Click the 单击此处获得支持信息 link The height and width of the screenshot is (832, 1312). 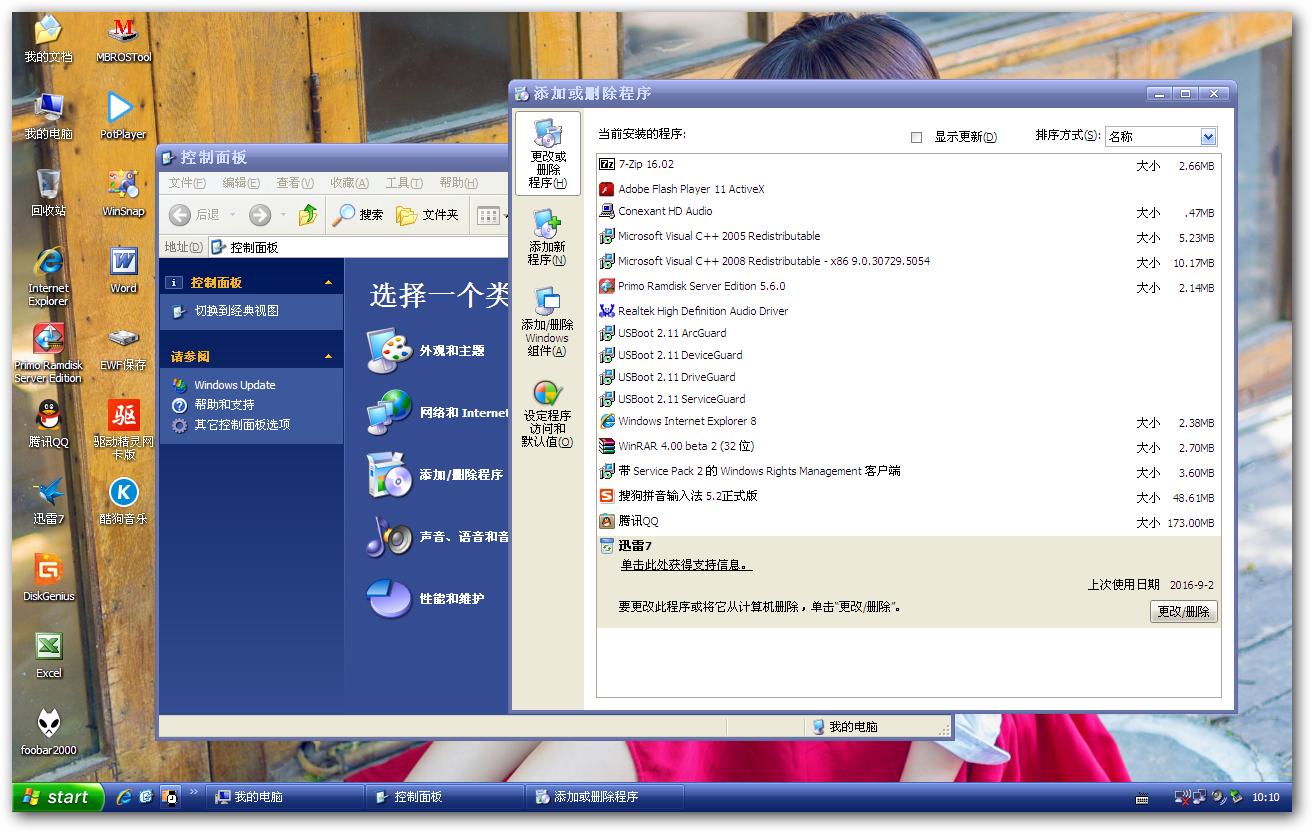(686, 565)
